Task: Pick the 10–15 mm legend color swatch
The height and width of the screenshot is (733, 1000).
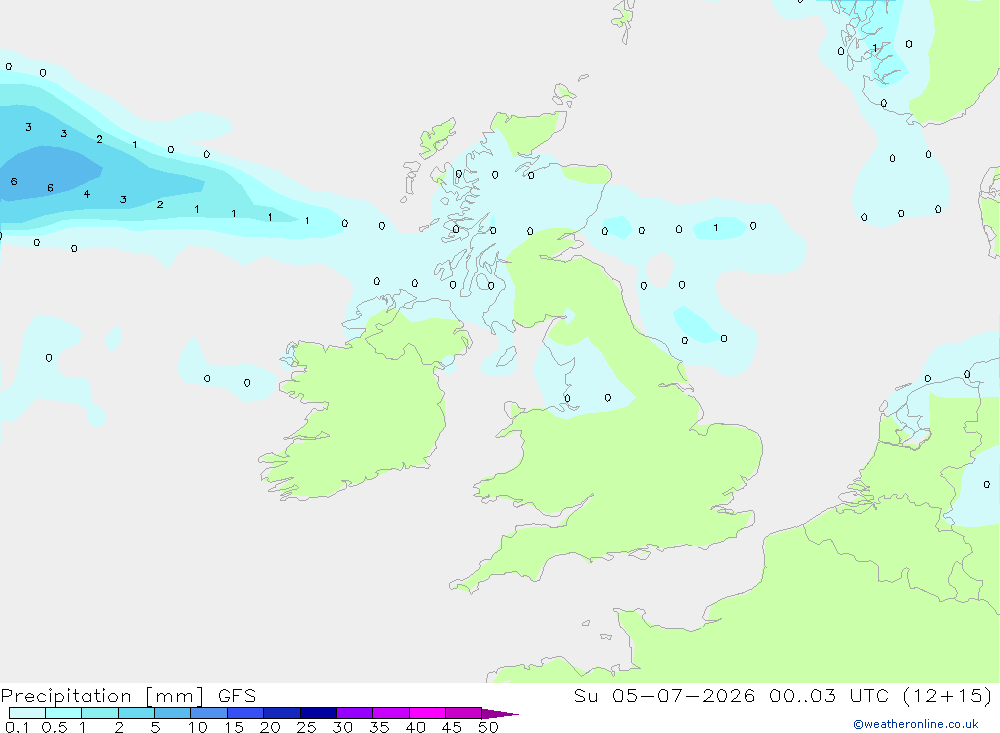Action: (209, 713)
